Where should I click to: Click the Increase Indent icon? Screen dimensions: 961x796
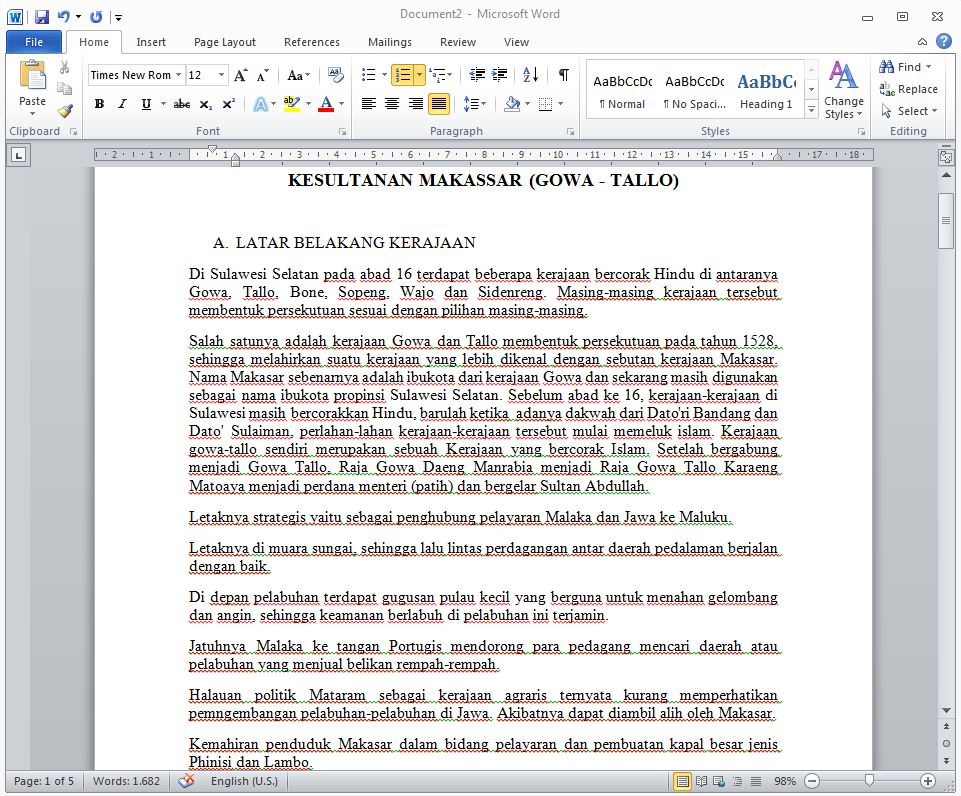coord(500,75)
